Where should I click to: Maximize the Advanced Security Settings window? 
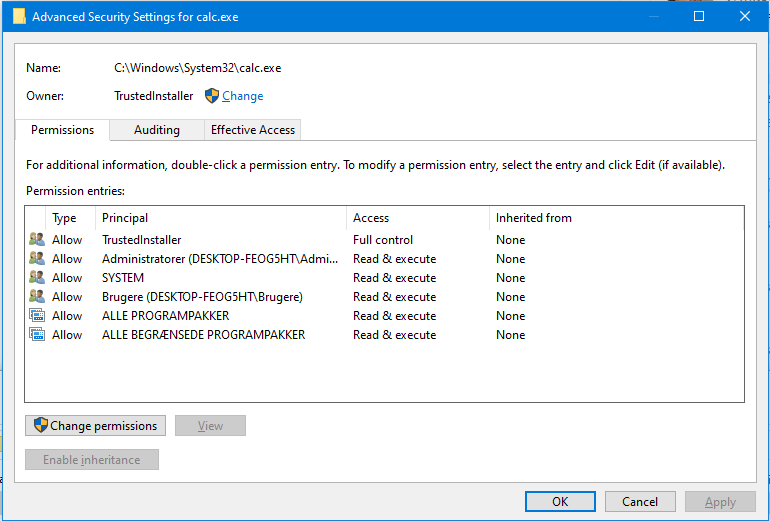click(x=699, y=16)
